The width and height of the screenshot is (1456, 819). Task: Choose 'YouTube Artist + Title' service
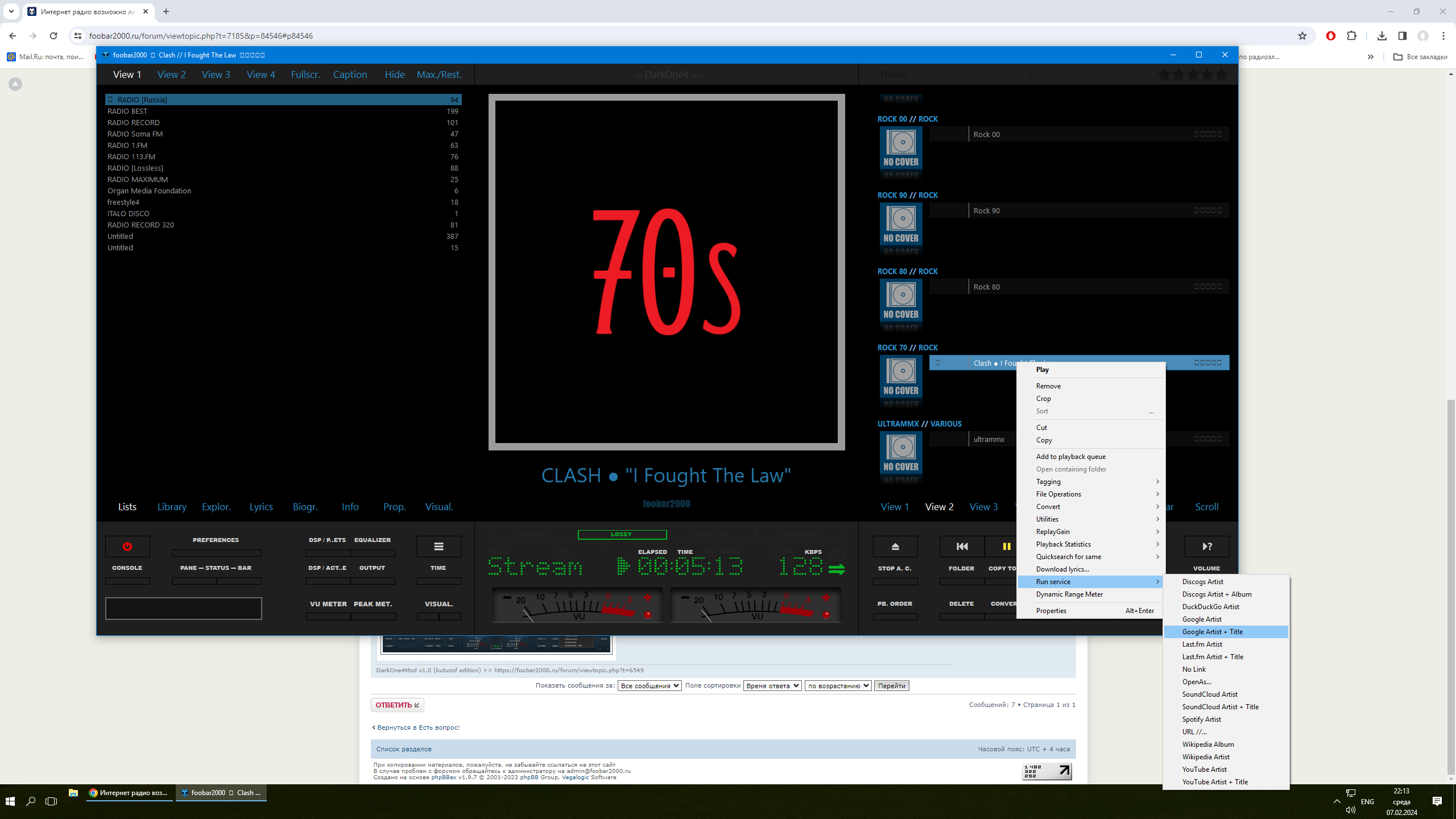pos(1215,782)
